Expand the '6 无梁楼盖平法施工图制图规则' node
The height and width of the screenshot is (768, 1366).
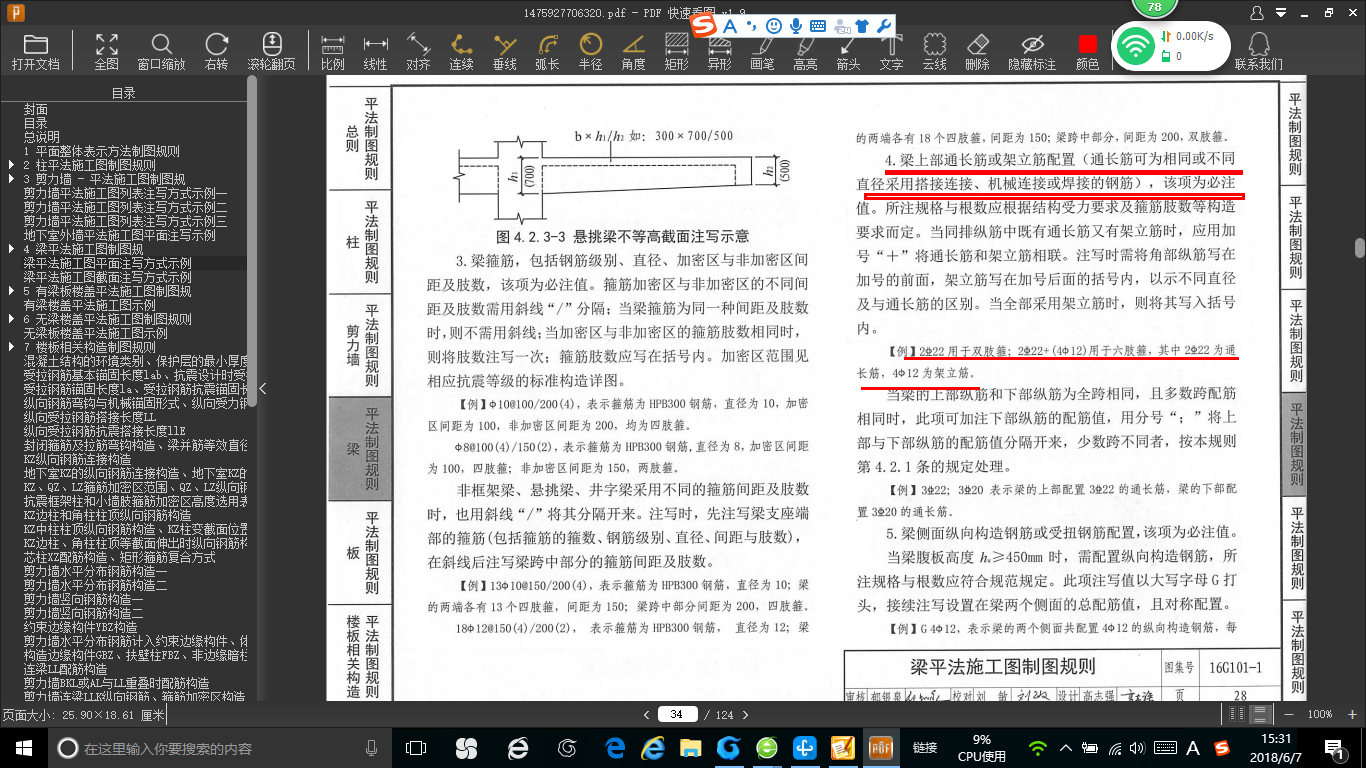10,319
